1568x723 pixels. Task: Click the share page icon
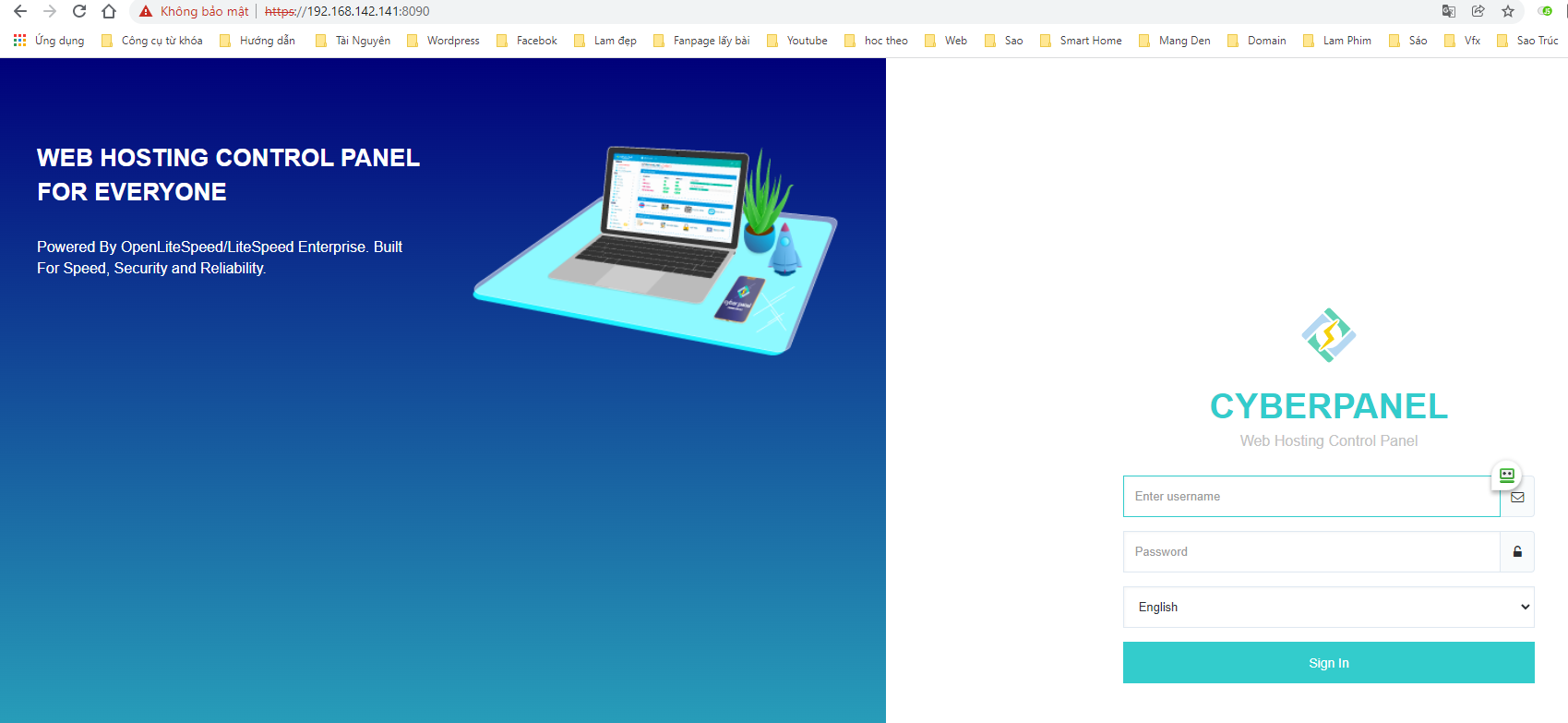point(1478,11)
